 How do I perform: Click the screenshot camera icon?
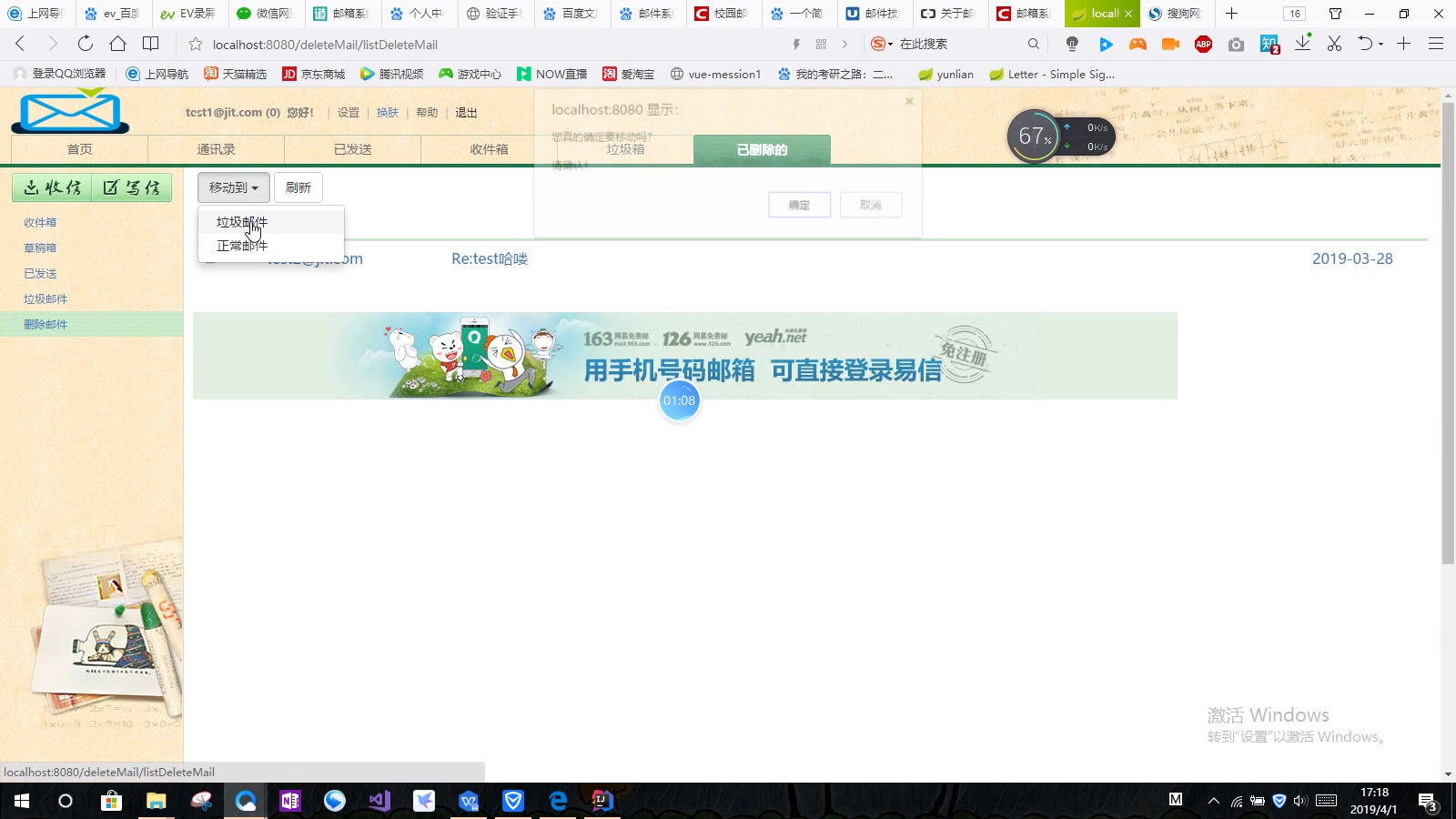click(x=1236, y=44)
